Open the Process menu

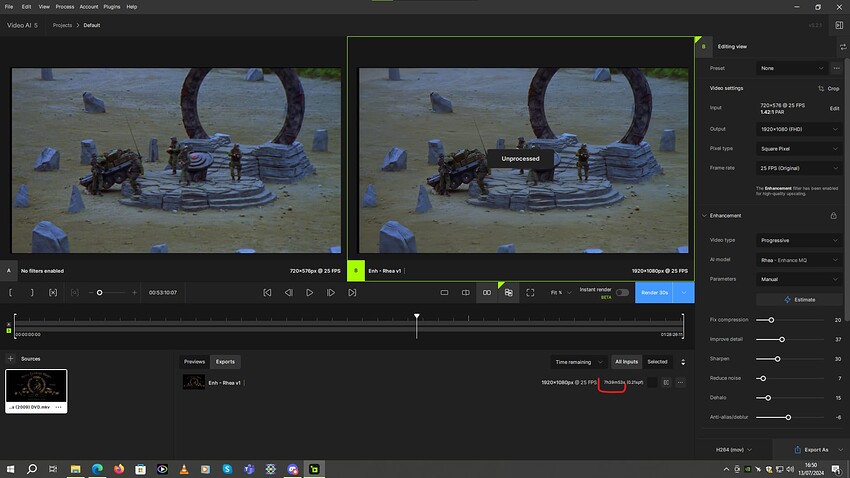coord(65,6)
